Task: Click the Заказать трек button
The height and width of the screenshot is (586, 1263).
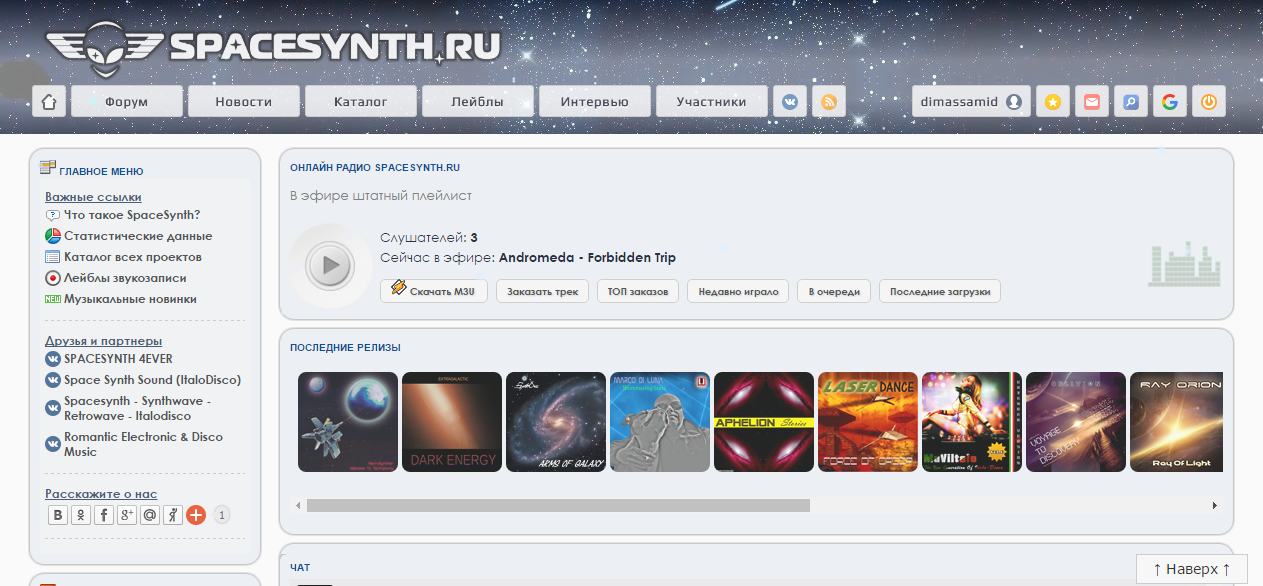Action: (542, 291)
